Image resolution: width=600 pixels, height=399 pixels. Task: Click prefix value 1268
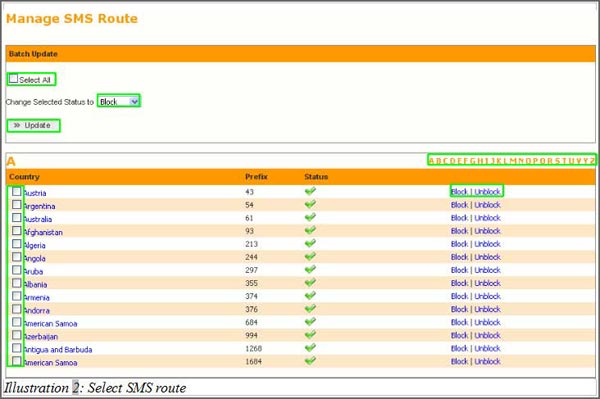pos(254,349)
